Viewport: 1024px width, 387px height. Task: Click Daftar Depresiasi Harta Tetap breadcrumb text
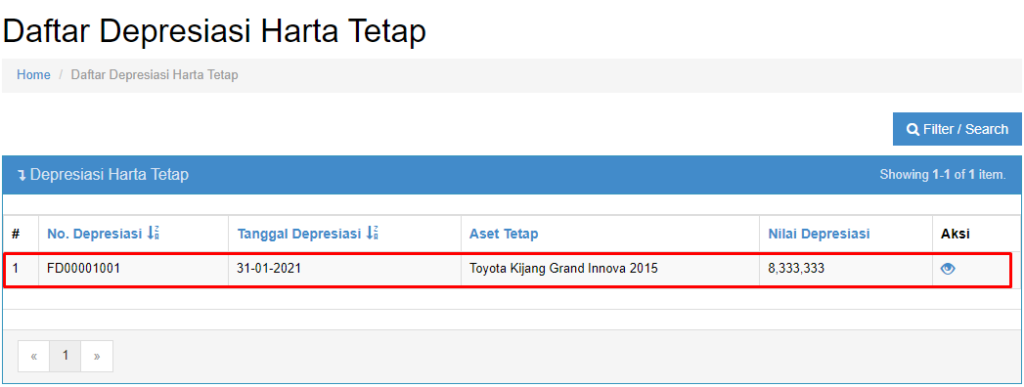[154, 75]
